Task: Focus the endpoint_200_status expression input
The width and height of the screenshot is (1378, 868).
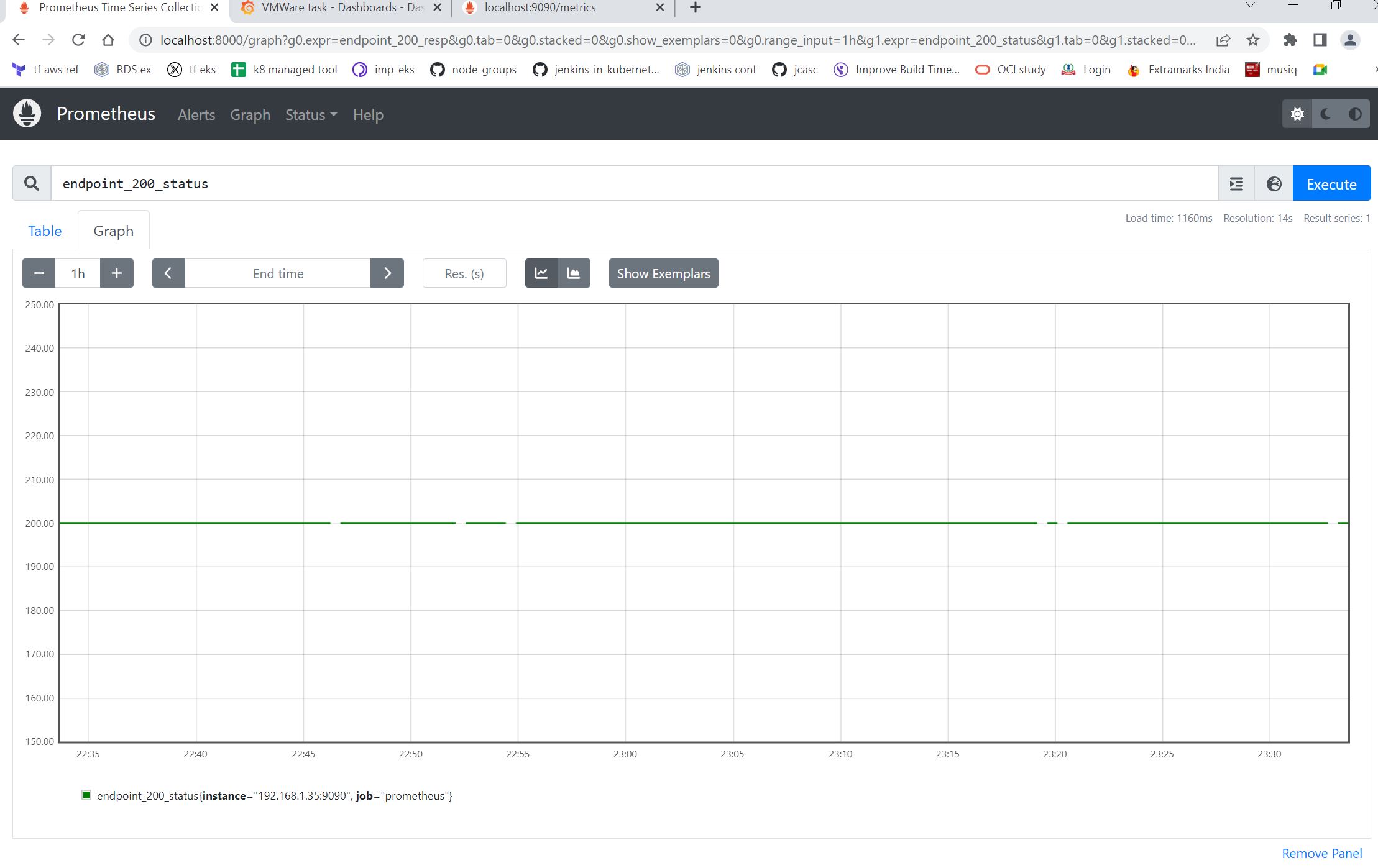Action: [x=634, y=183]
